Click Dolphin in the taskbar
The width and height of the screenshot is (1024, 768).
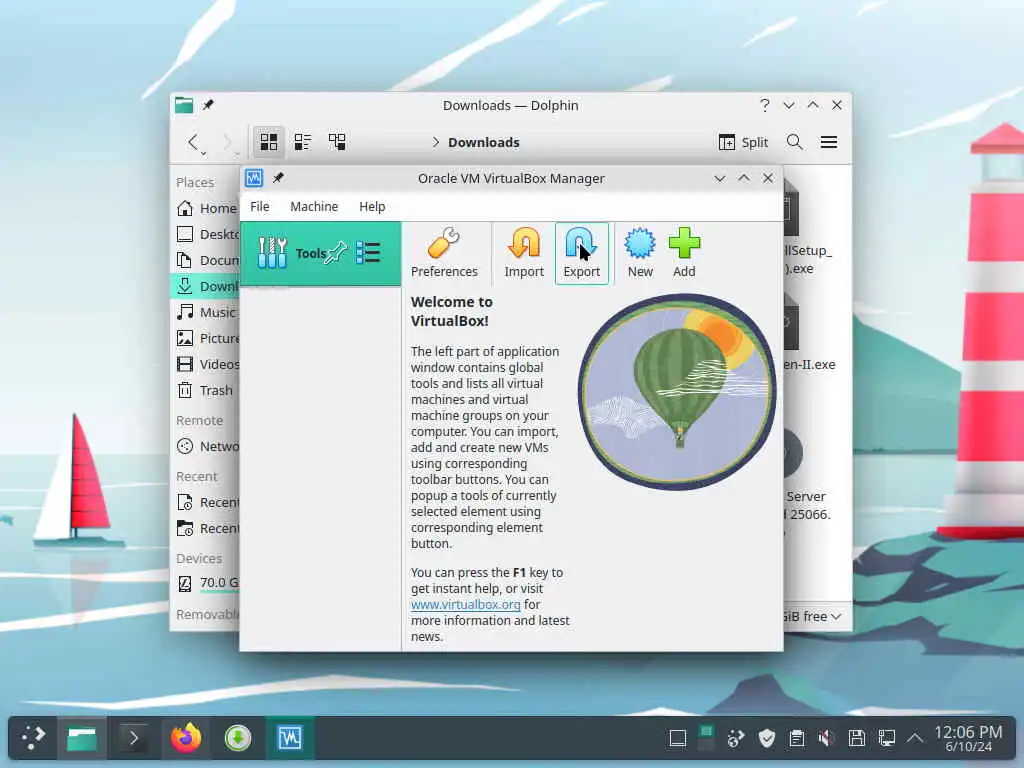tap(82, 738)
